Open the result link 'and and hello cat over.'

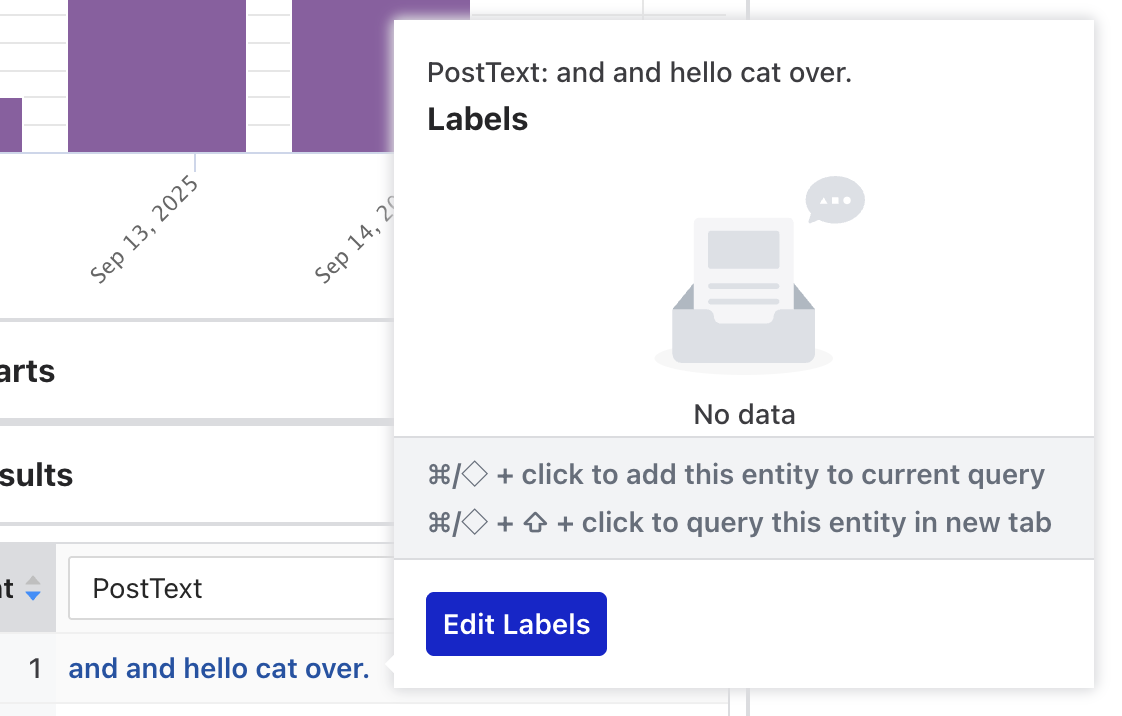point(219,668)
